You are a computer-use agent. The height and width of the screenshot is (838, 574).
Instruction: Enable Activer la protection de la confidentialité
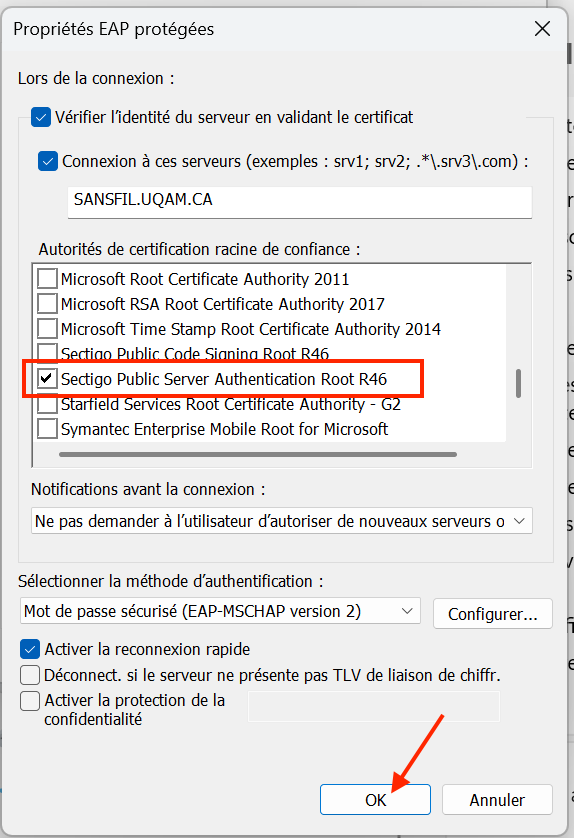[x=30, y=701]
